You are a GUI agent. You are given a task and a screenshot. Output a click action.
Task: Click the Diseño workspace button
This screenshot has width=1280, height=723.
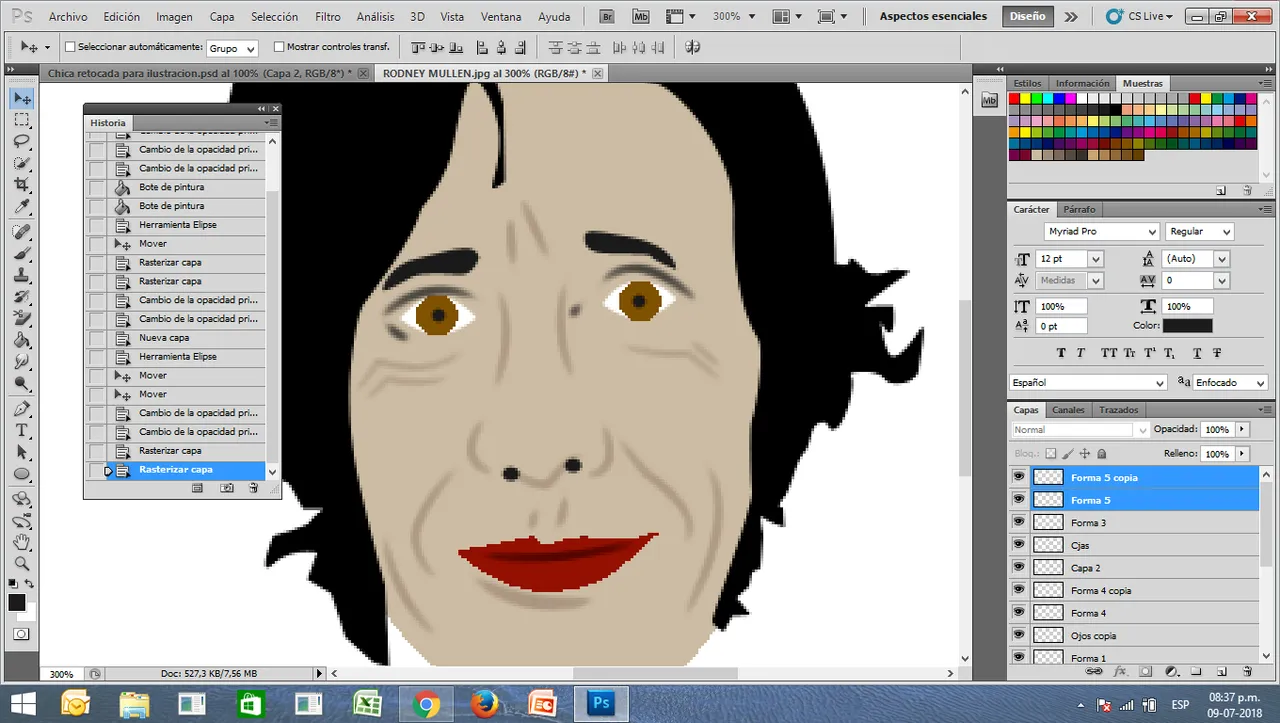pos(1027,16)
